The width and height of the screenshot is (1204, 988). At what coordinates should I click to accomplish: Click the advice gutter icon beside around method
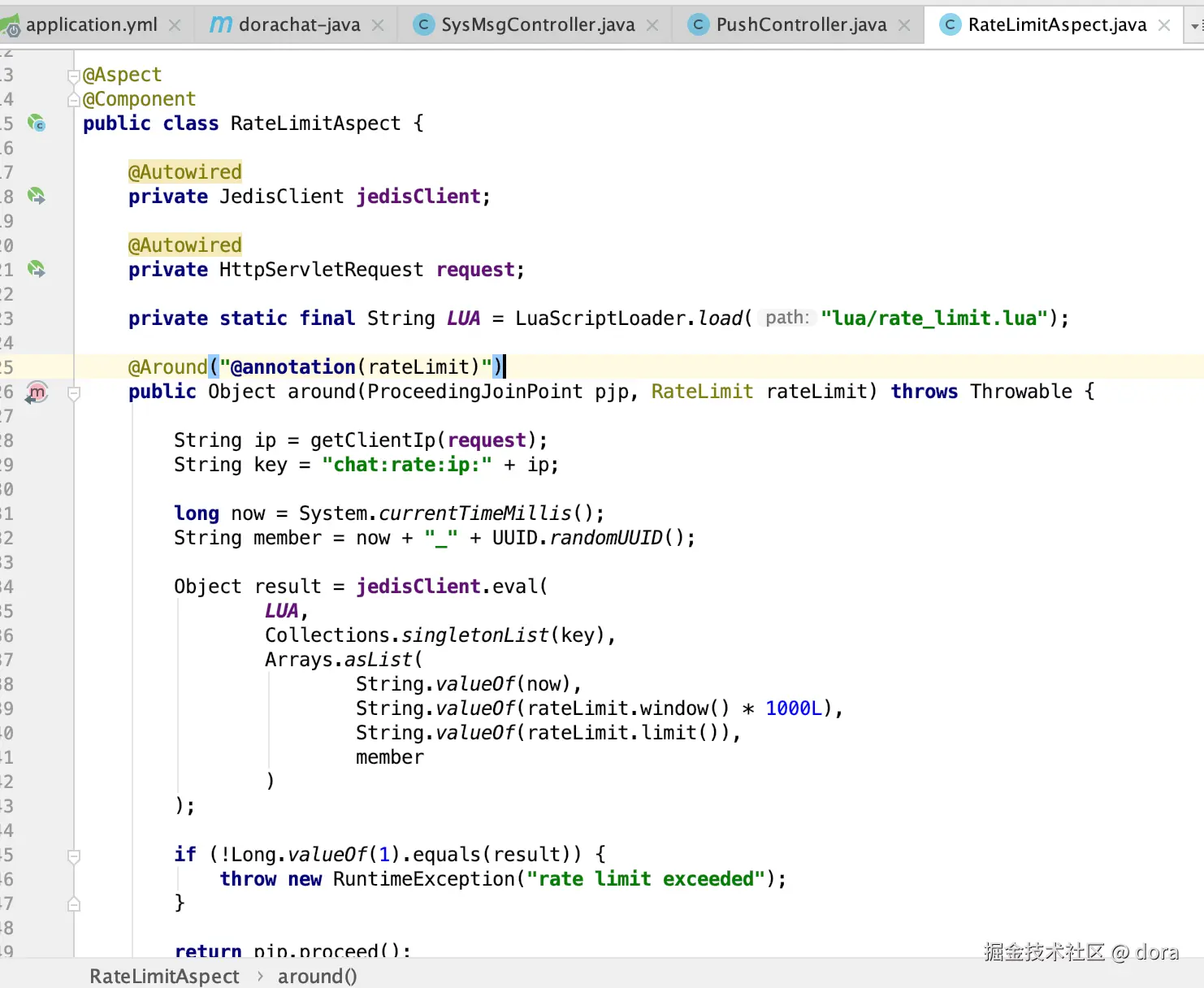(37, 392)
